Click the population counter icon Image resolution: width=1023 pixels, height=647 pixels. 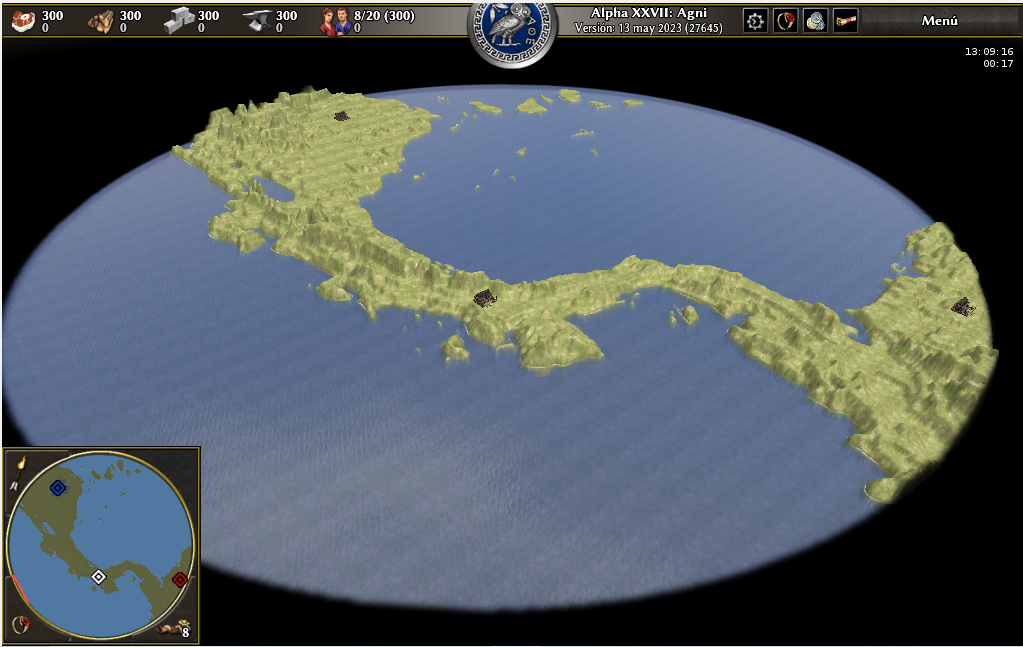[334, 21]
